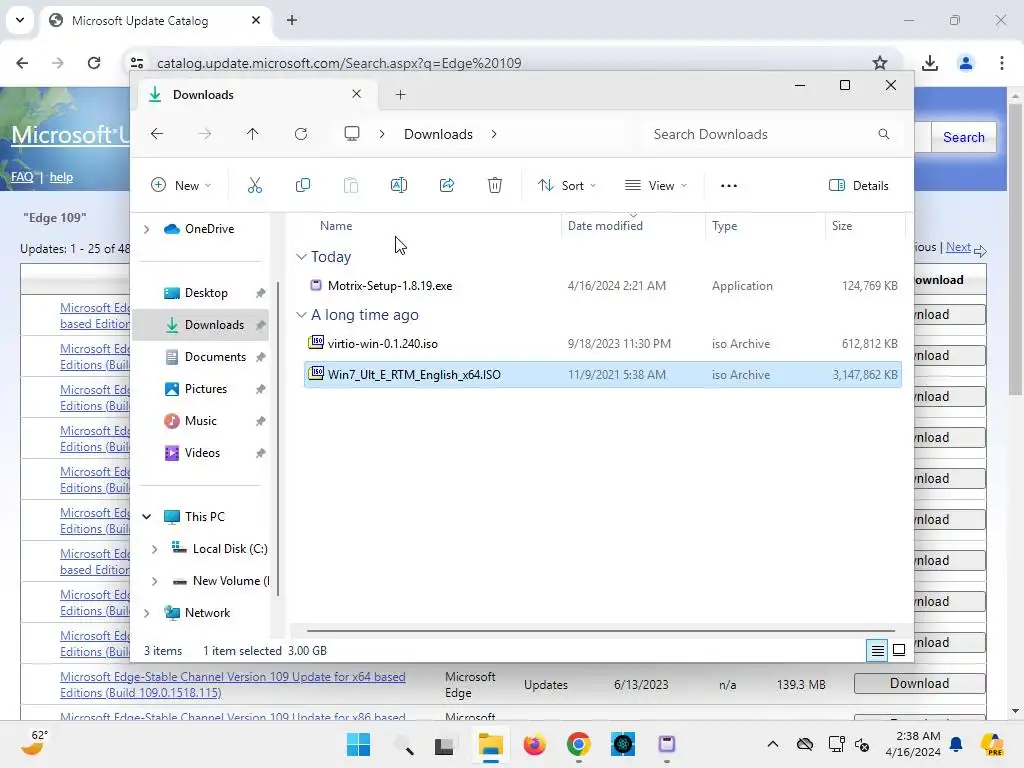Image resolution: width=1024 pixels, height=768 pixels.
Task: Click the Search button in Update Catalog
Action: [x=963, y=137]
